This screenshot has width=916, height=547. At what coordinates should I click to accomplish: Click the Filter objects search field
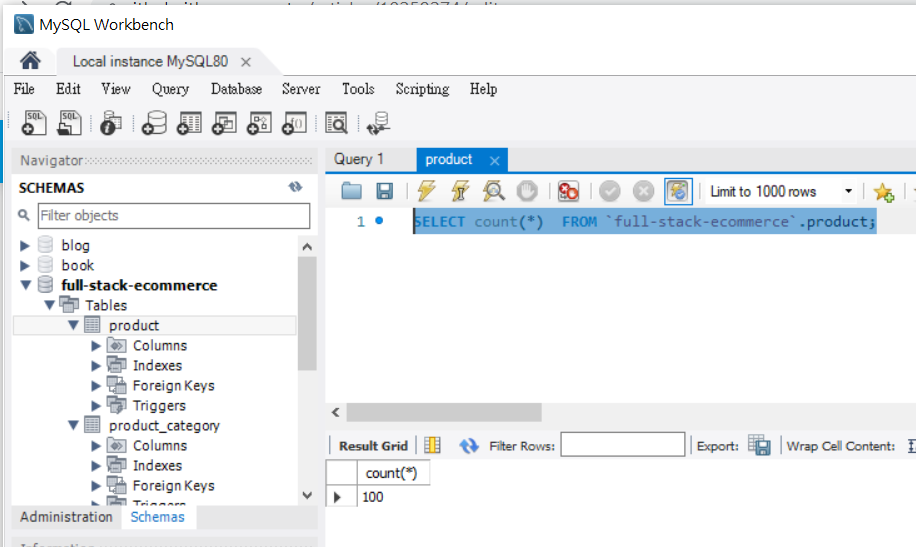[x=174, y=216]
